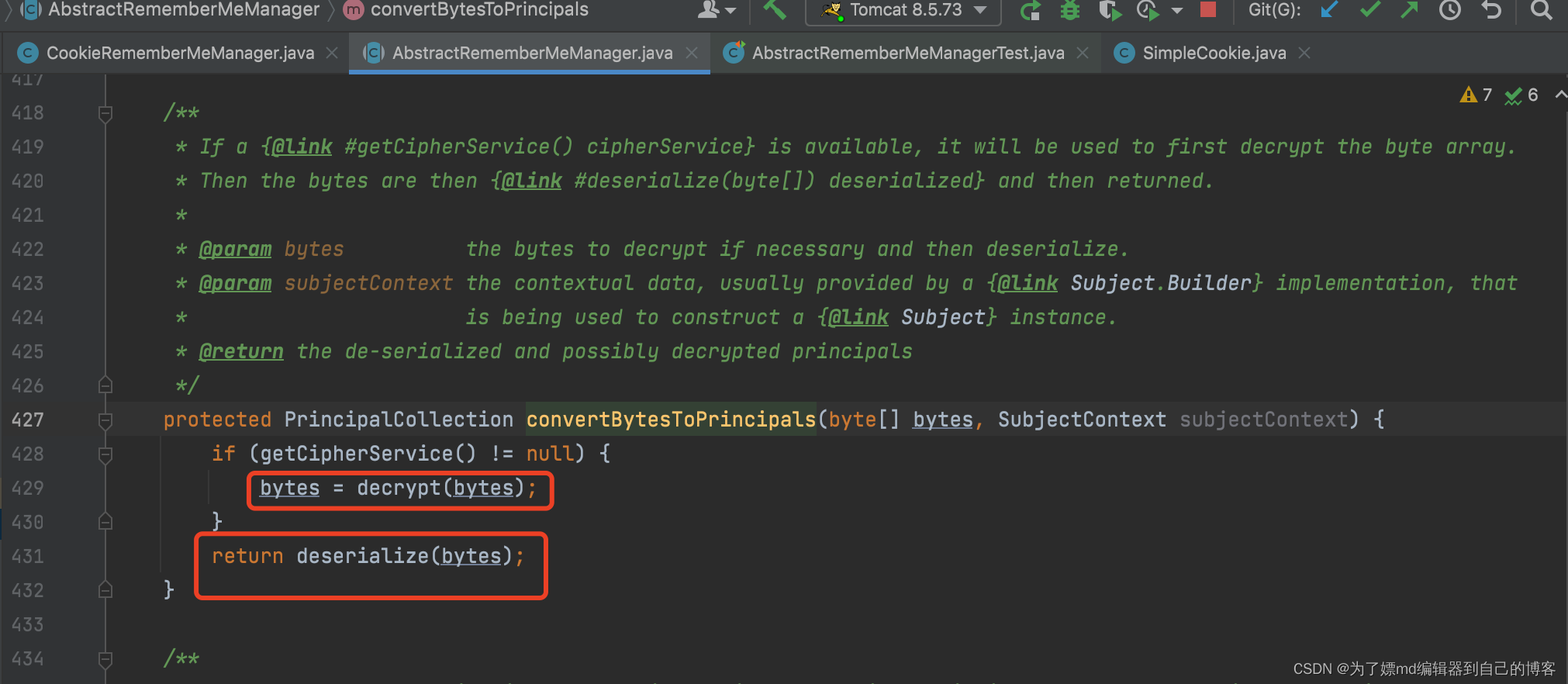Image resolution: width=1568 pixels, height=684 pixels.
Task: Click the Subject link on line 424
Action: (x=943, y=317)
